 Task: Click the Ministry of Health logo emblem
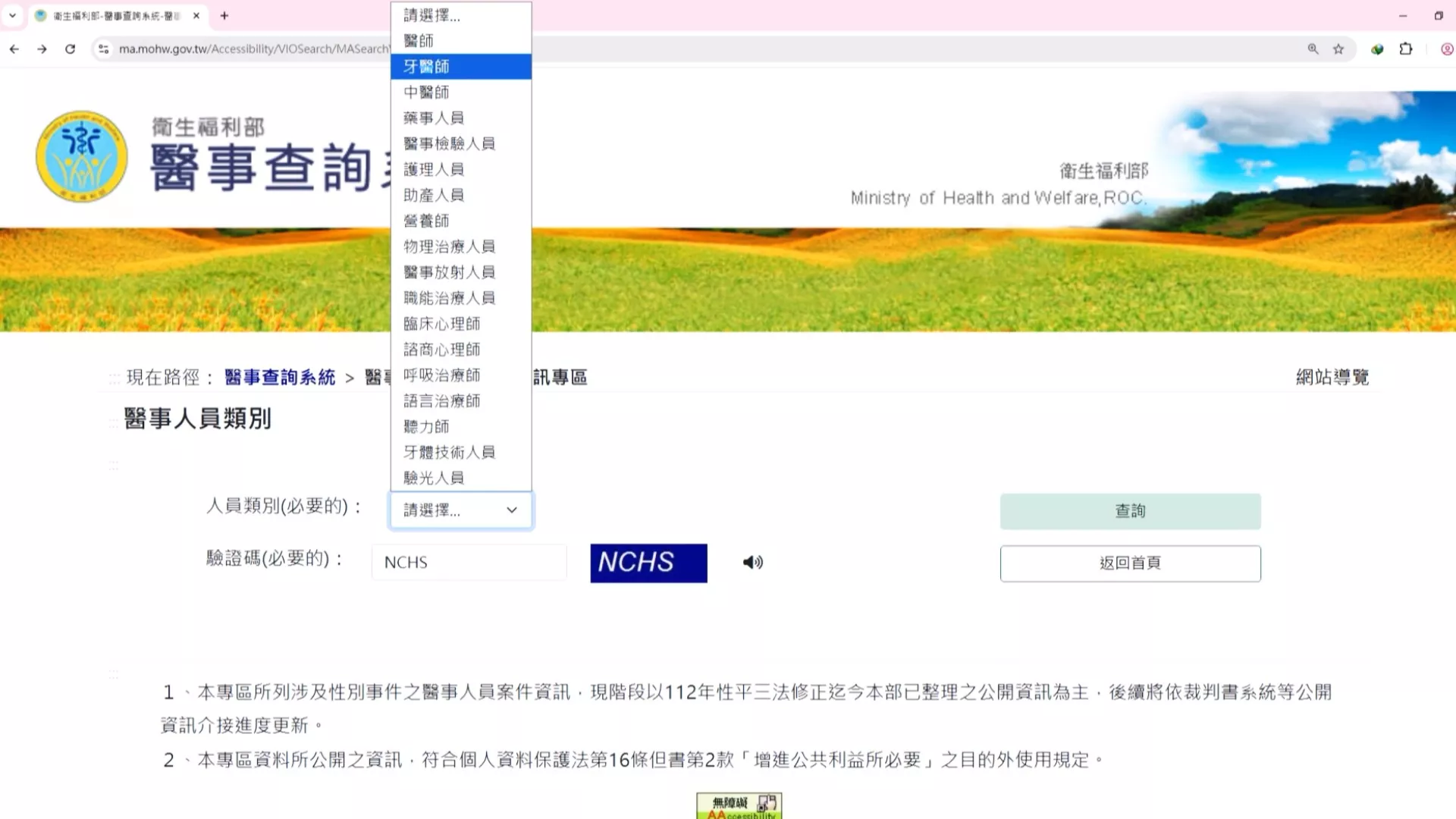coord(82,156)
